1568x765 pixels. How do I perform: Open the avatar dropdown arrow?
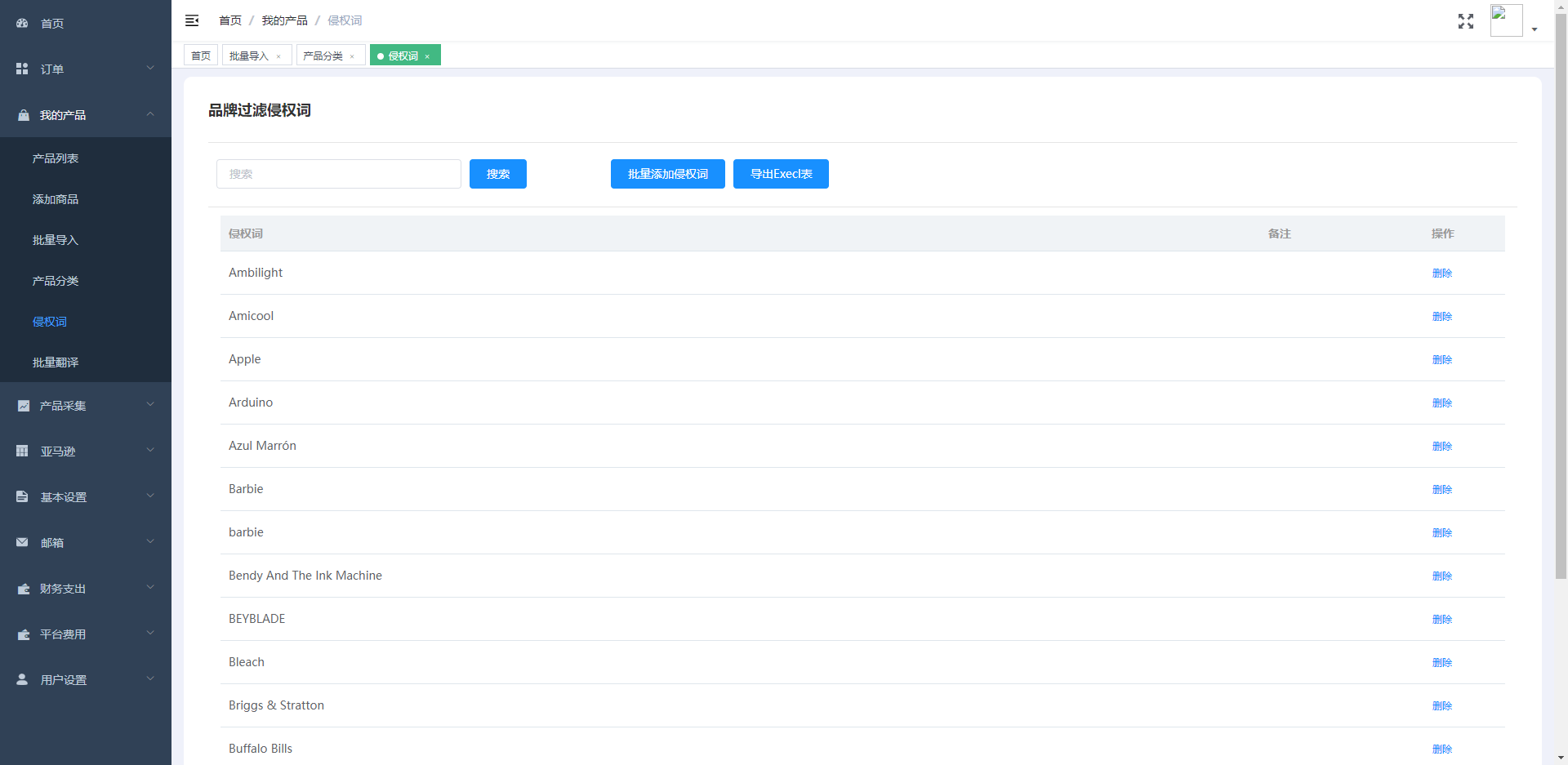(x=1535, y=29)
